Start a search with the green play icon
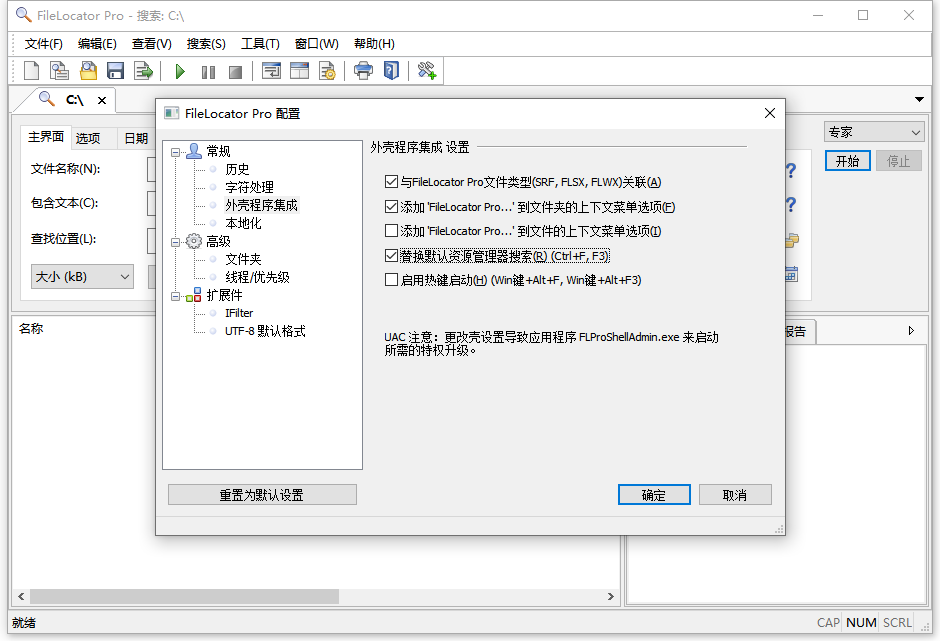The width and height of the screenshot is (940, 641). [181, 71]
